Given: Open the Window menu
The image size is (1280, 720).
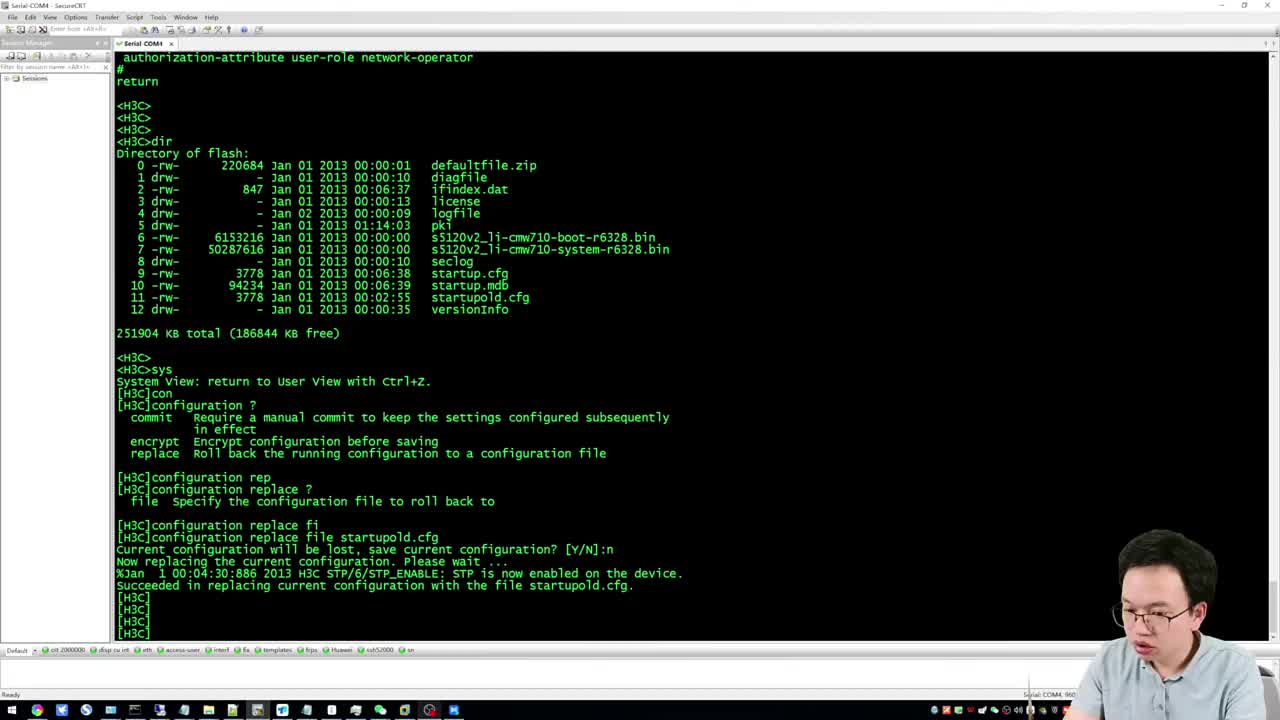Looking at the screenshot, I should (x=185, y=17).
